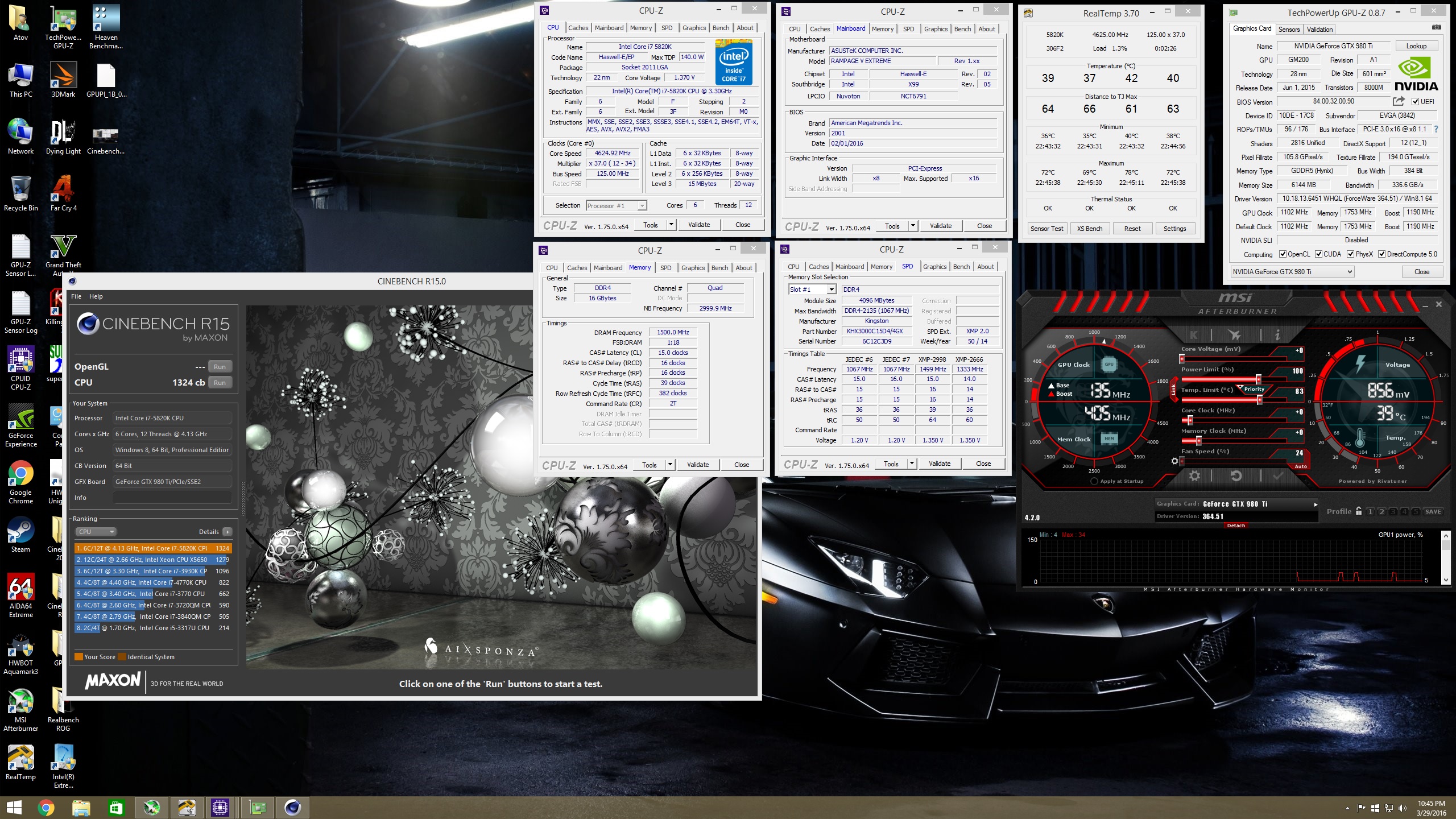Adjust the Power Limit slider handle
This screenshot has width=1456, height=819.
(x=1258, y=379)
